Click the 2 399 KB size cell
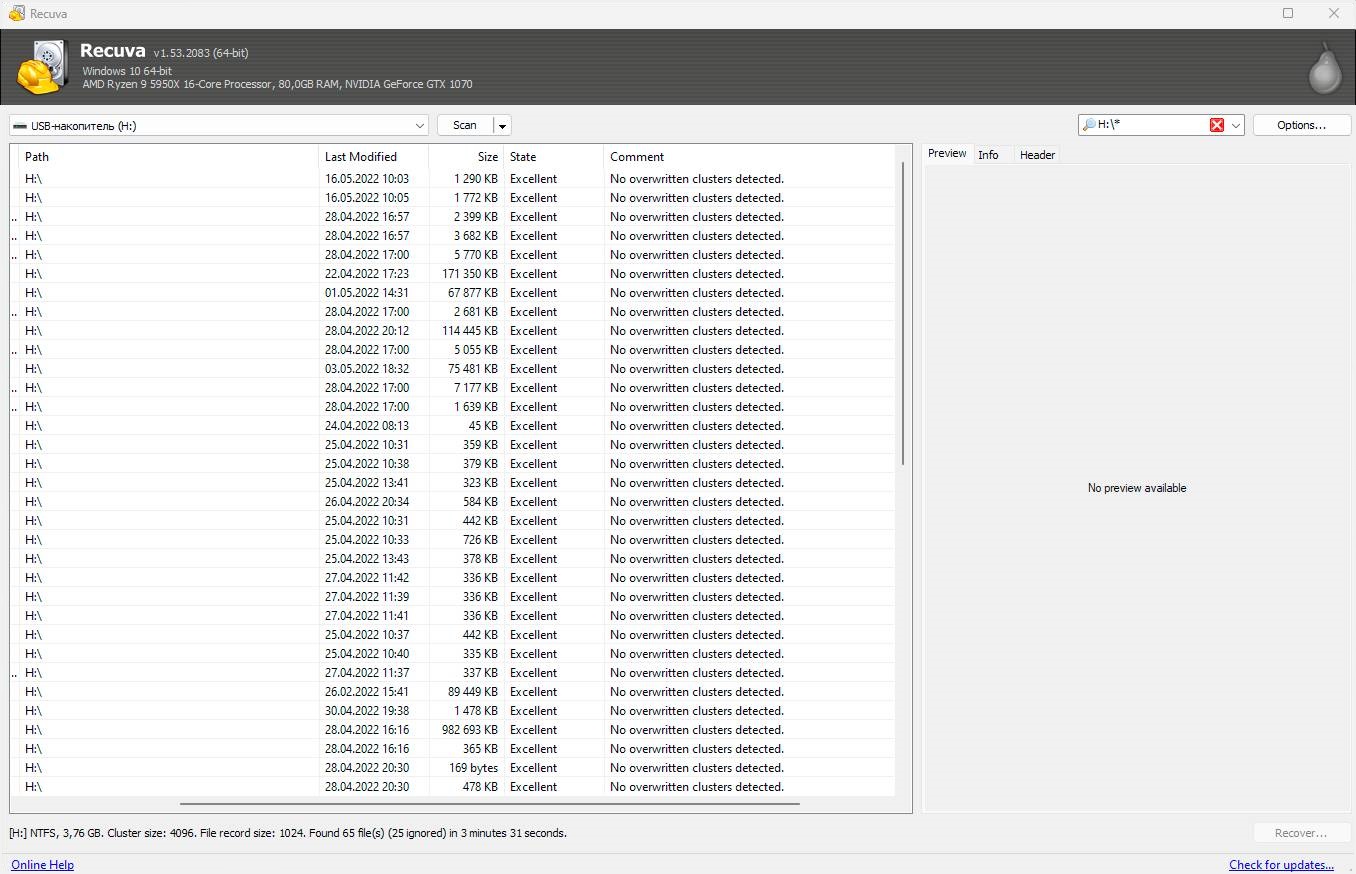Screen dimensions: 1356x874 click(x=475, y=217)
